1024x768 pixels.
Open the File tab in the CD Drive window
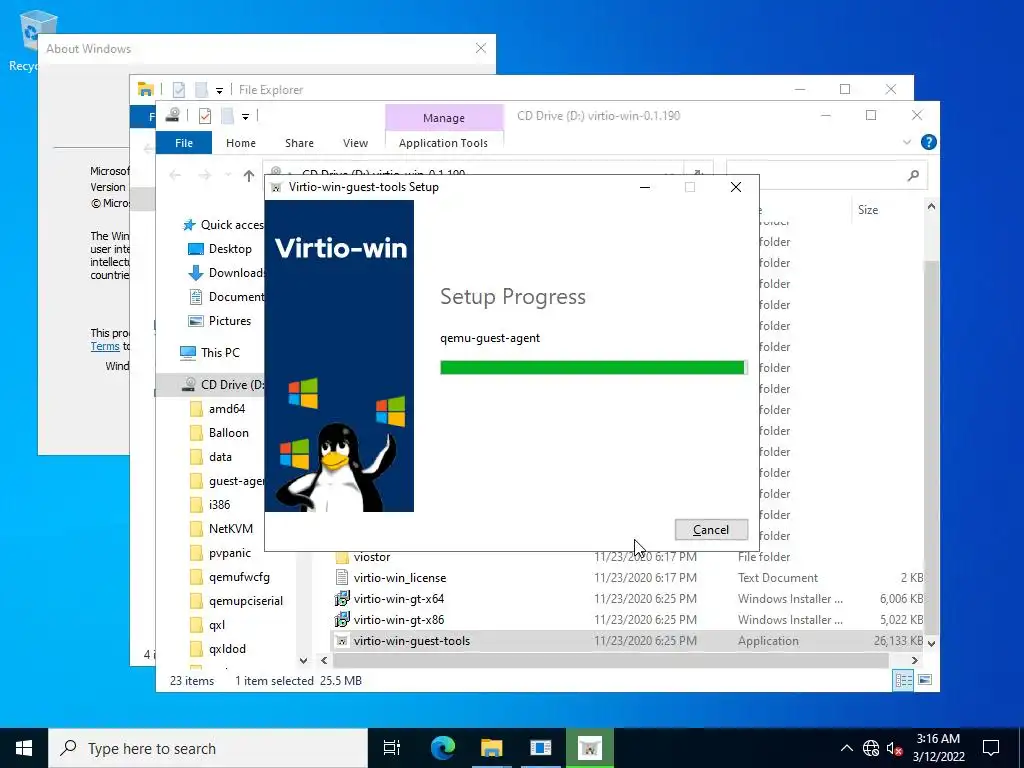click(184, 142)
